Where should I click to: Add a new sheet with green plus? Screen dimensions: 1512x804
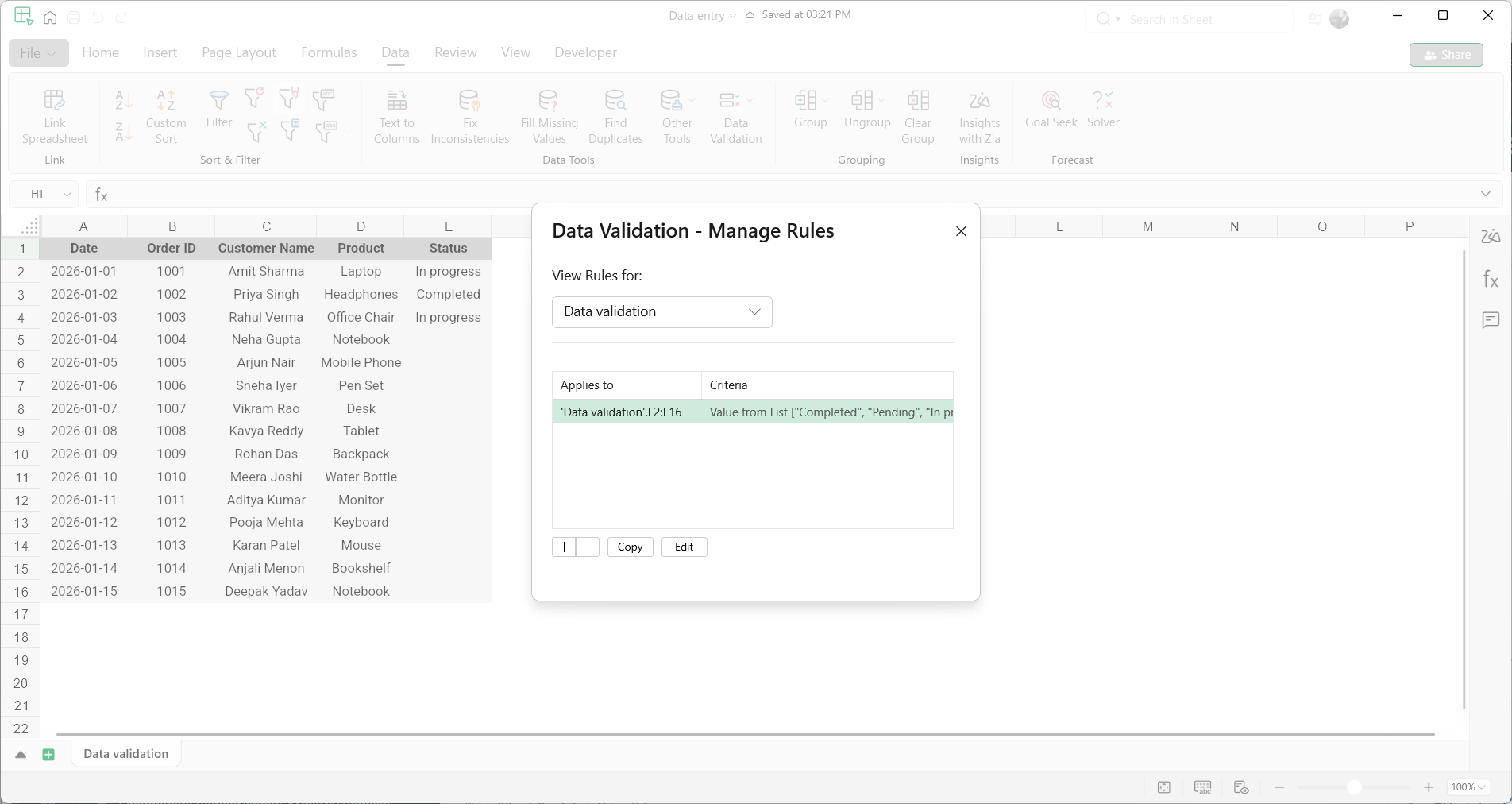tap(48, 755)
